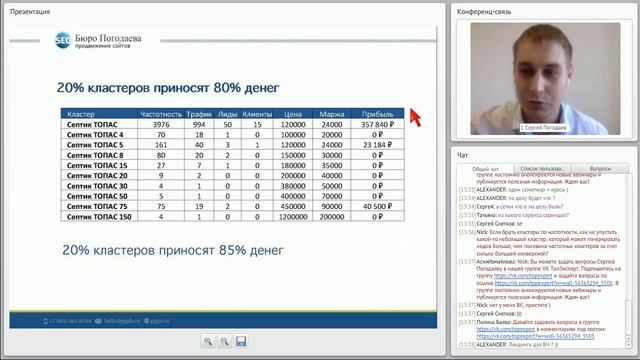The image size is (640, 360).
Task: Click the frequency value 3976
Action: tap(161, 124)
